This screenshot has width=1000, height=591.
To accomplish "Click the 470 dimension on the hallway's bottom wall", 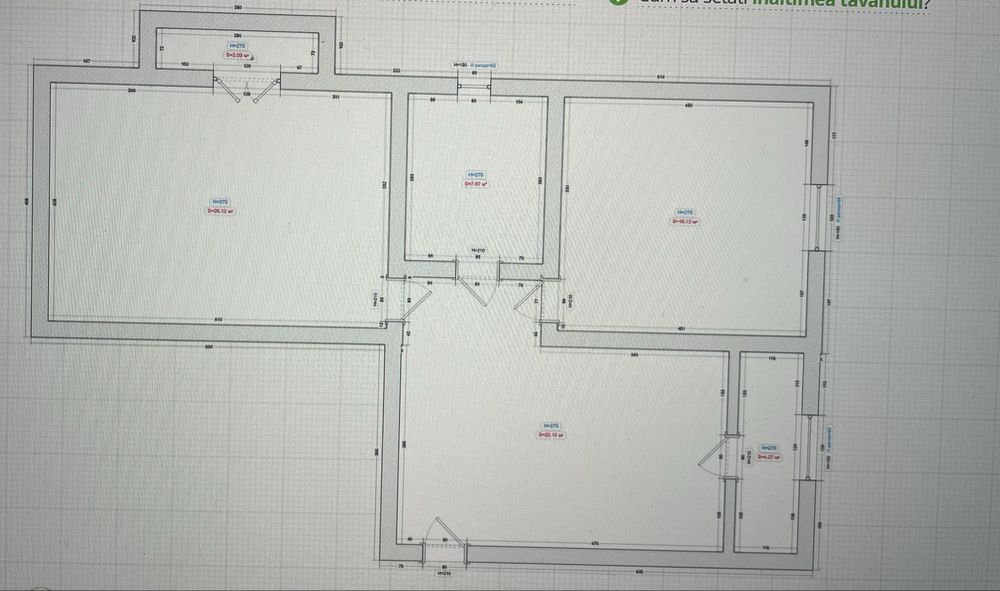I will coord(594,544).
